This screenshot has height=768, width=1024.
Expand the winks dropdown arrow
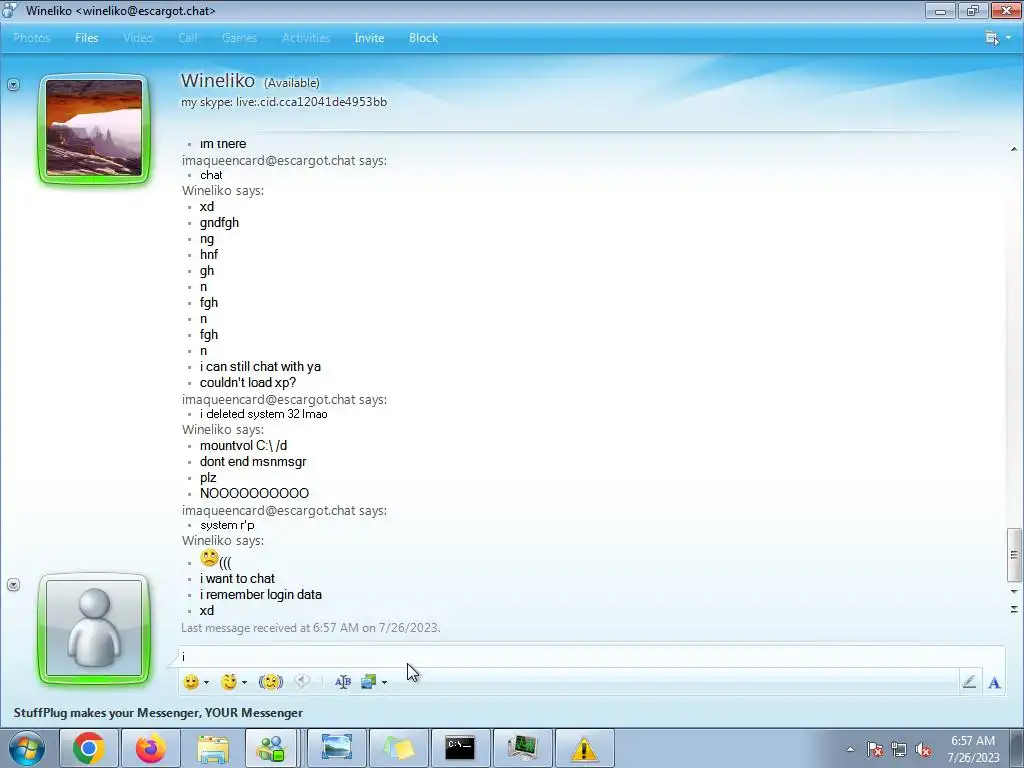[244, 682]
